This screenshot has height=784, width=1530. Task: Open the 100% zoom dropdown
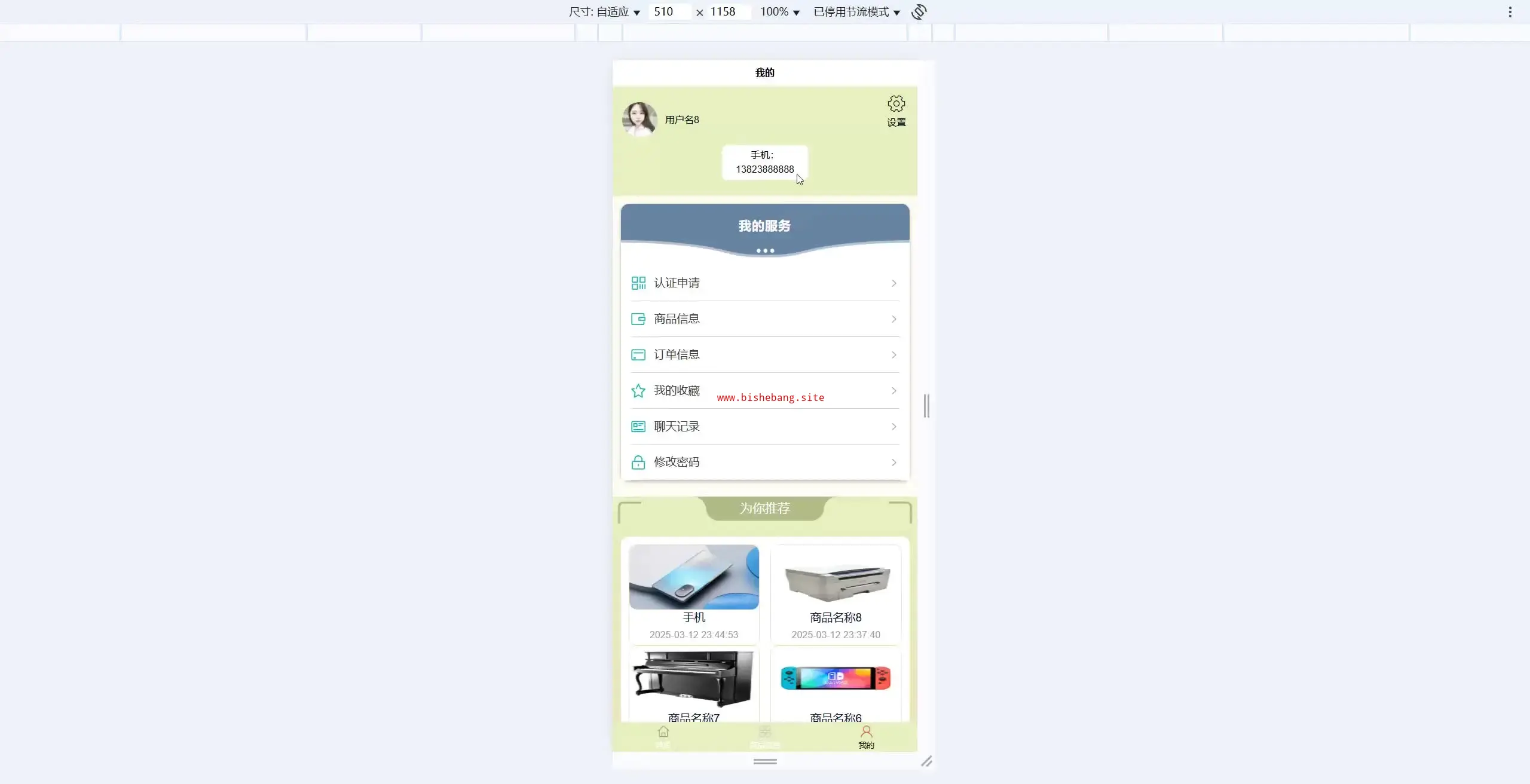(x=779, y=12)
